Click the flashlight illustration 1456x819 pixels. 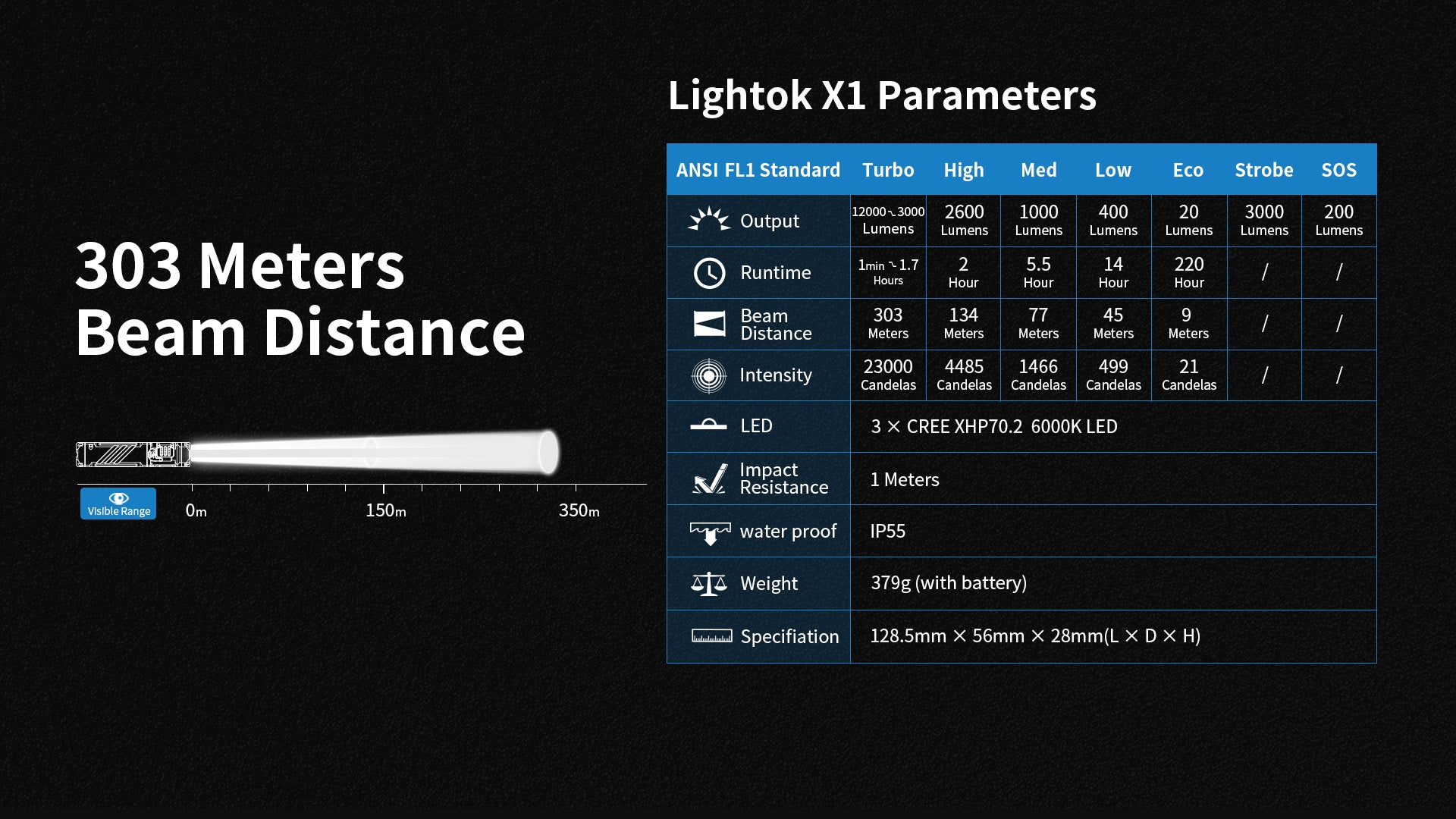coord(133,454)
